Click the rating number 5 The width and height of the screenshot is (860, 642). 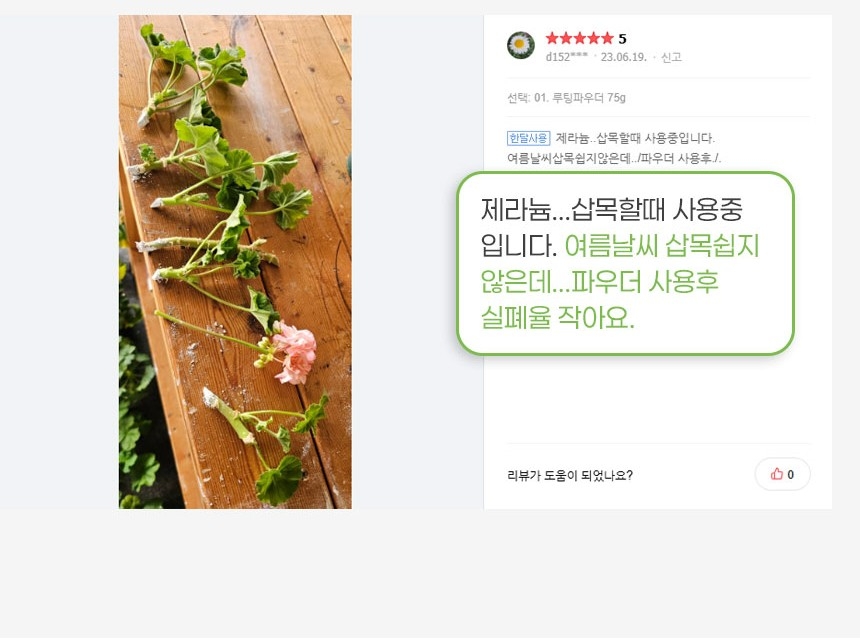click(x=622, y=39)
